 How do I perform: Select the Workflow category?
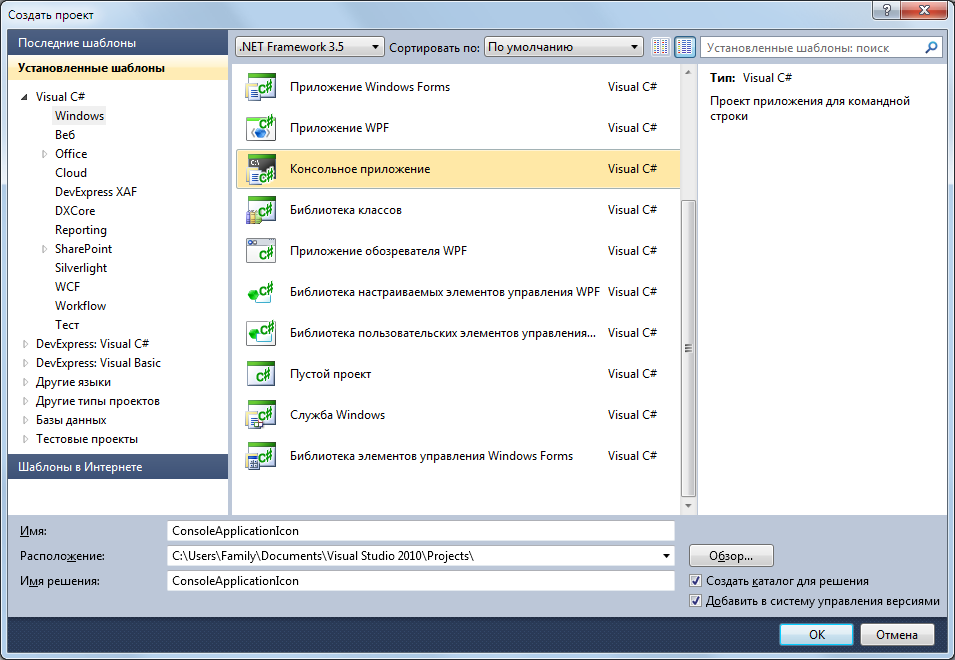[x=80, y=306]
